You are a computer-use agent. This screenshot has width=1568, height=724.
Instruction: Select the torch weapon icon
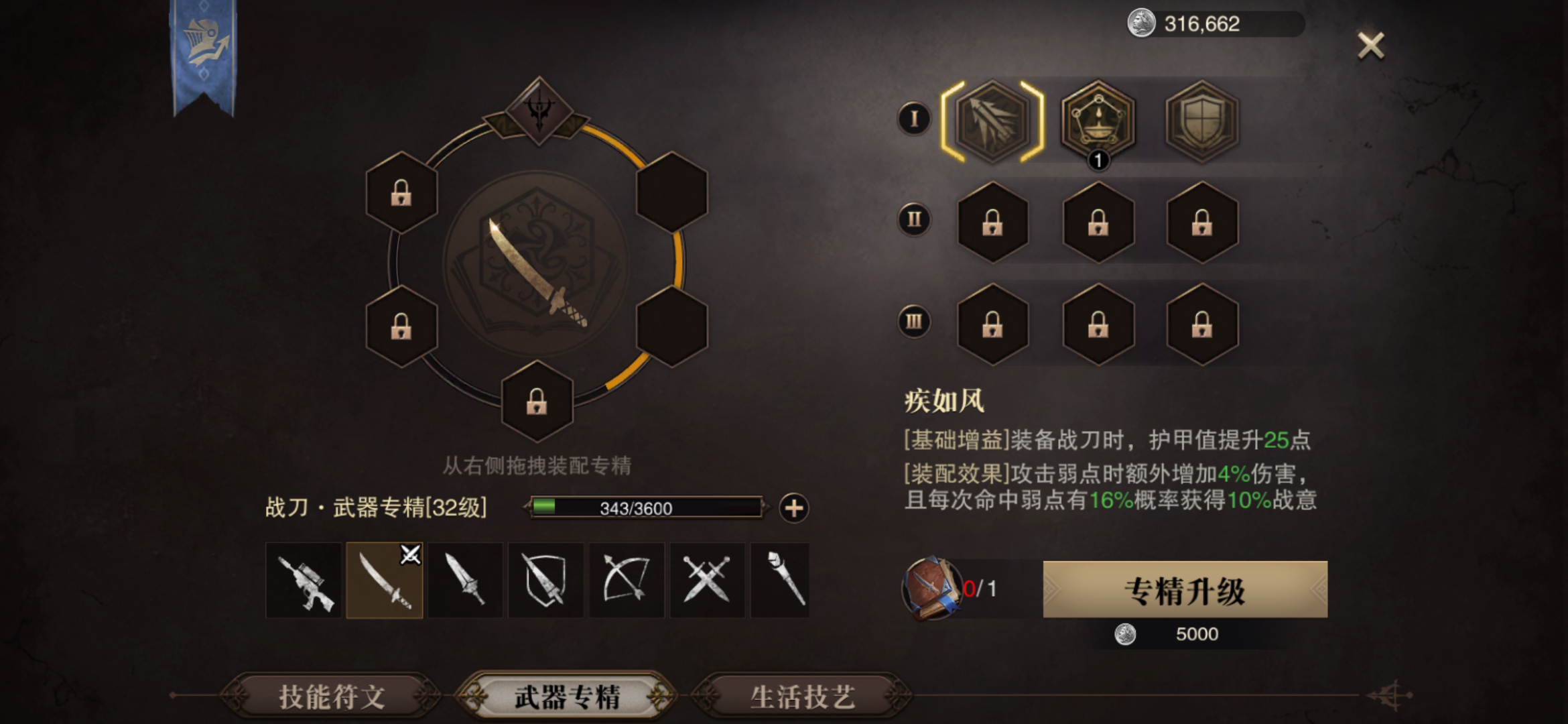tap(780, 580)
